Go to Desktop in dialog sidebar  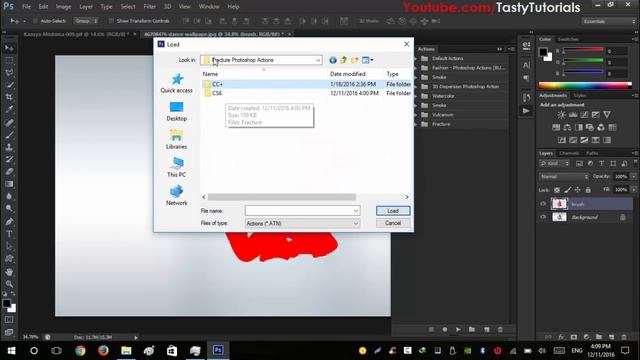[x=176, y=111]
